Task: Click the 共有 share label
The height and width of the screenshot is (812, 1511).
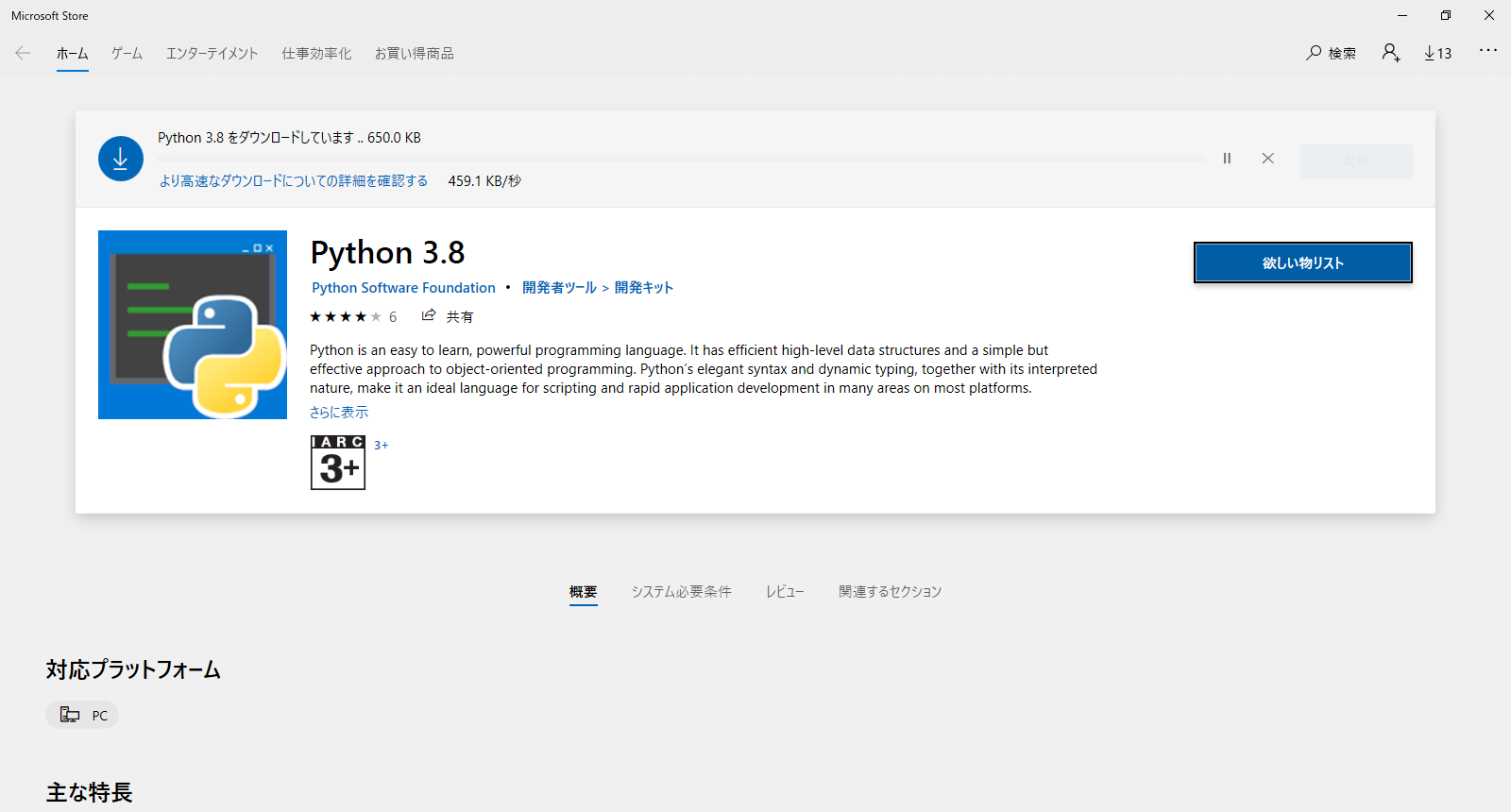Action: (x=460, y=316)
